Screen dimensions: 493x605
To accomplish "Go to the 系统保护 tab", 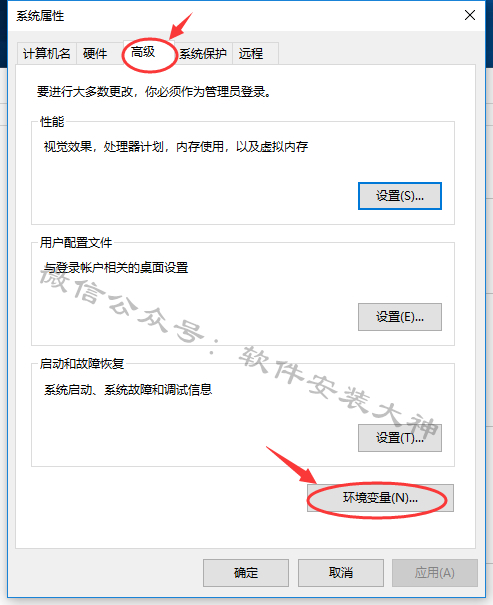I will [203, 53].
